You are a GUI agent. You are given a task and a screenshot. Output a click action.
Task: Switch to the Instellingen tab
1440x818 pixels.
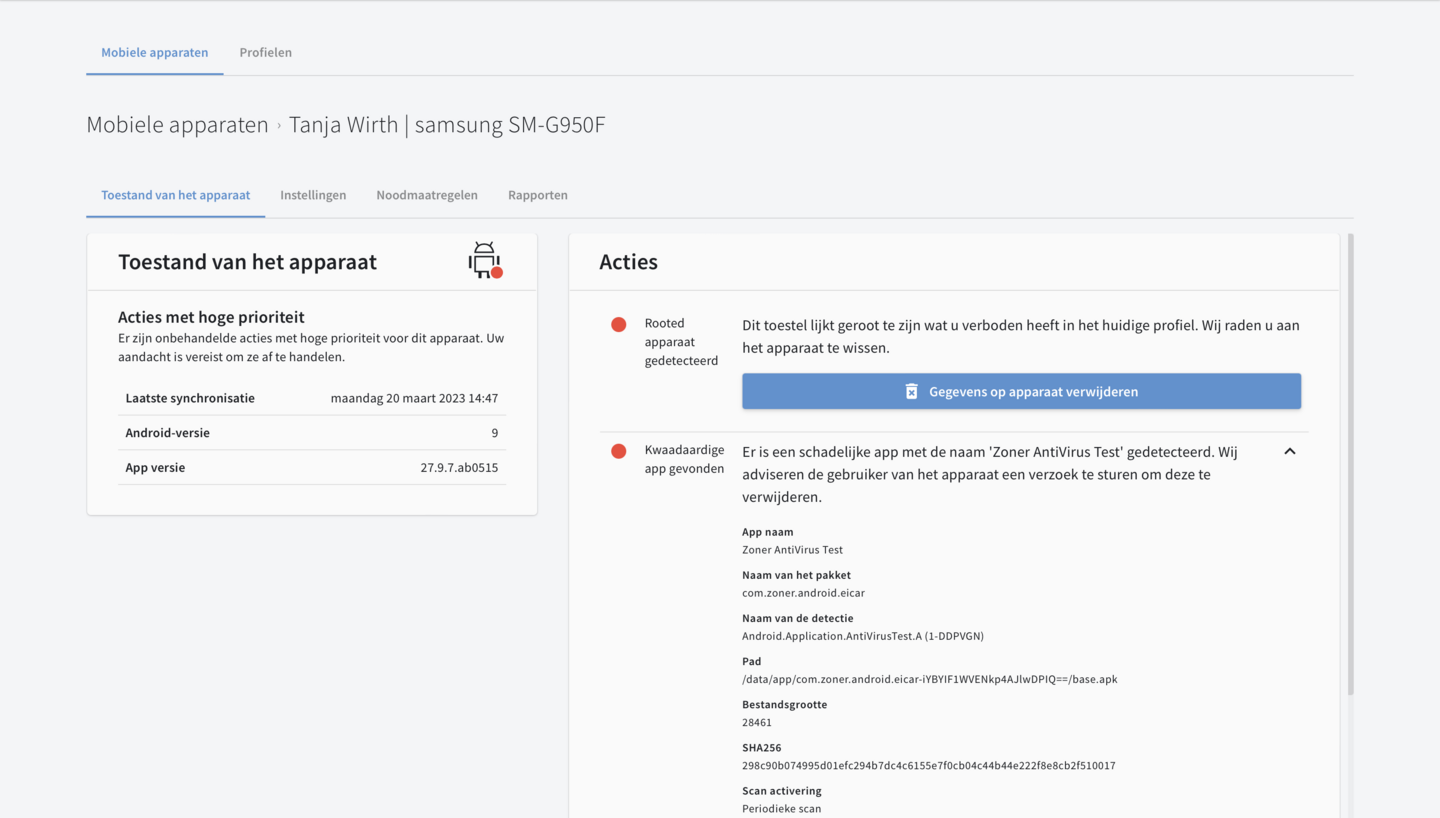coord(313,195)
